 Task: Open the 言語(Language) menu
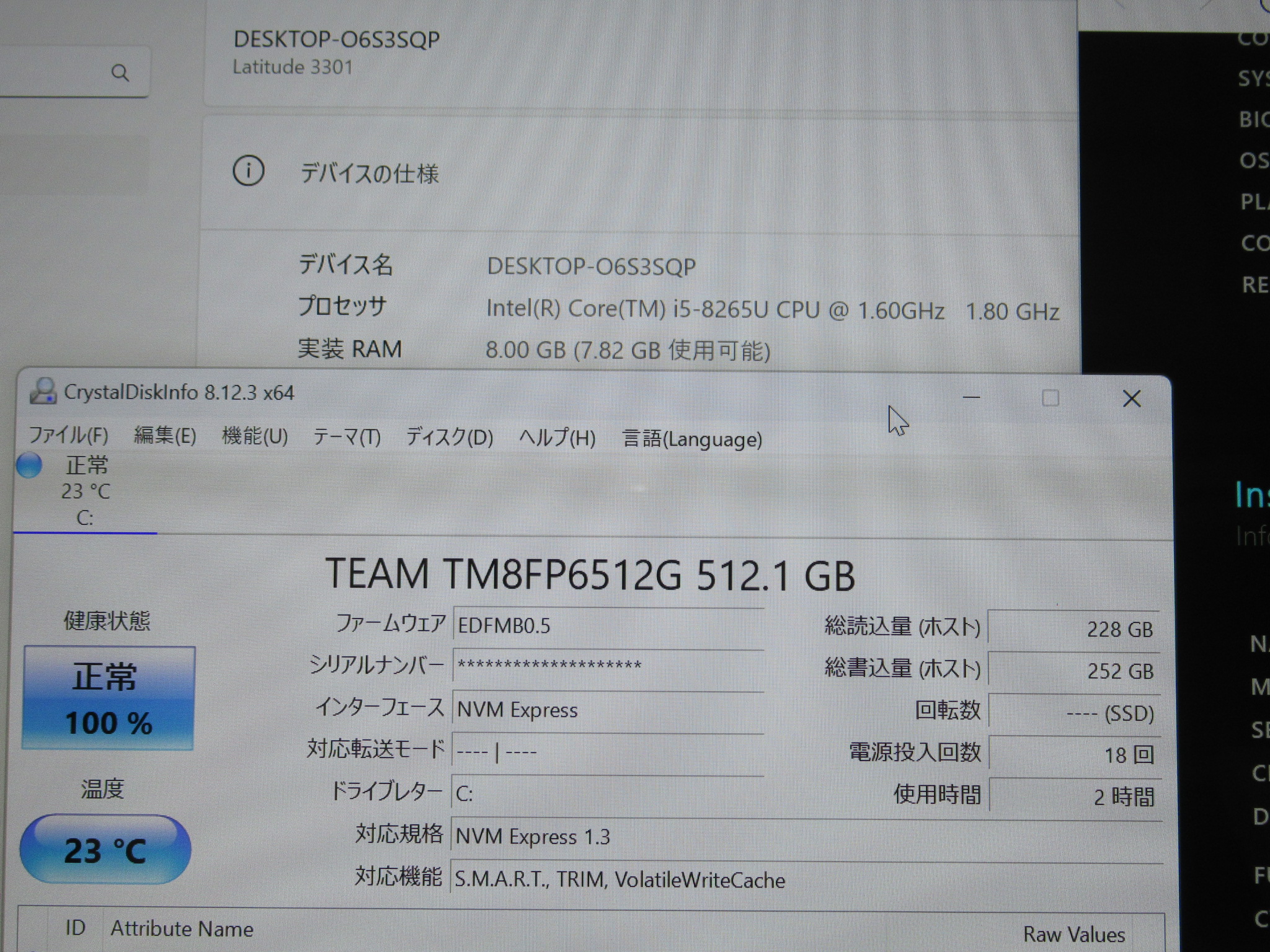click(692, 439)
